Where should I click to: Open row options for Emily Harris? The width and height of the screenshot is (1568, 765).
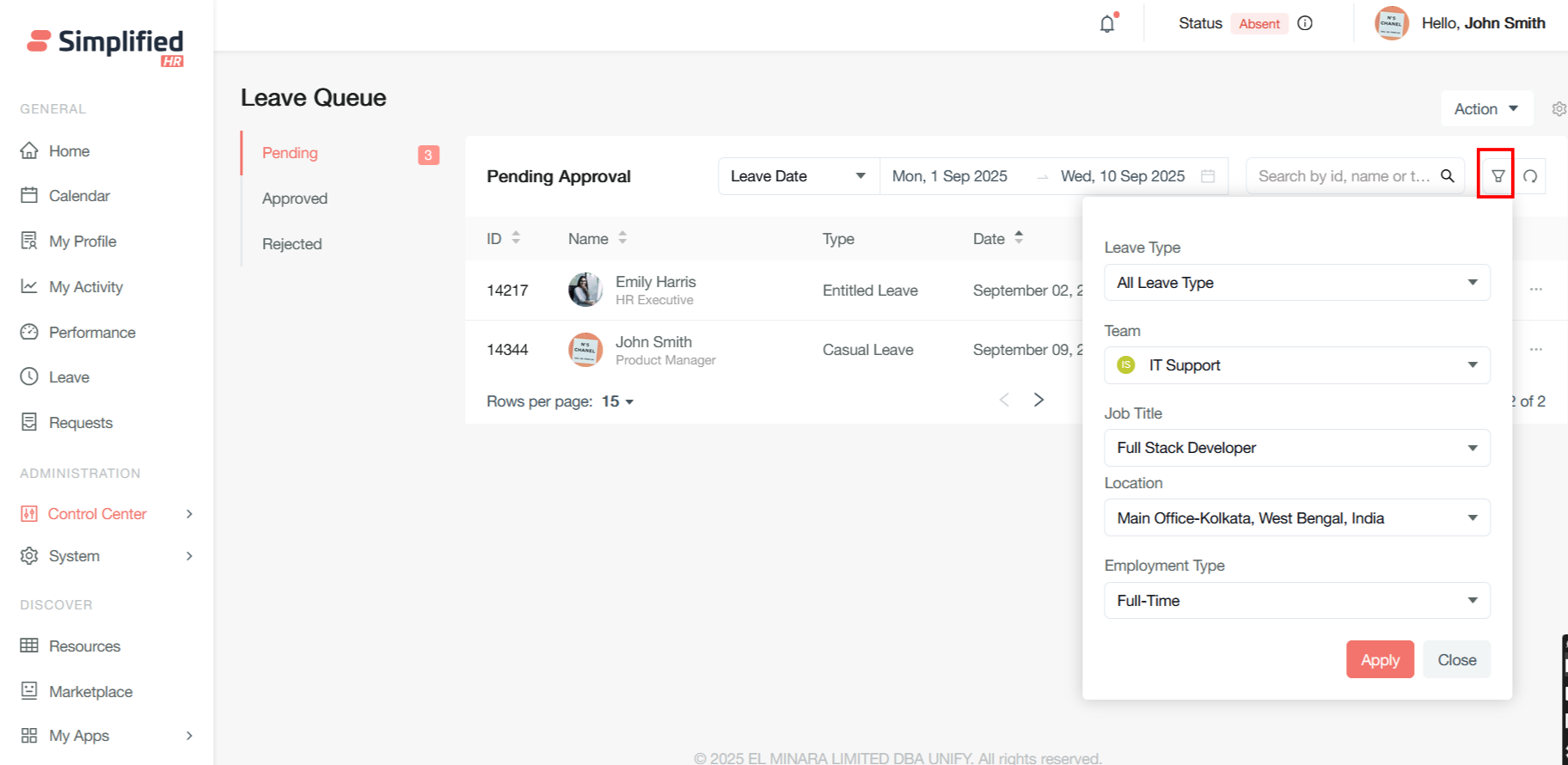tap(1536, 290)
